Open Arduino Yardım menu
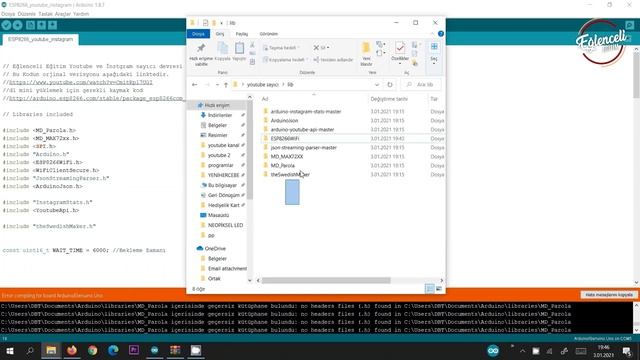 click(x=81, y=13)
